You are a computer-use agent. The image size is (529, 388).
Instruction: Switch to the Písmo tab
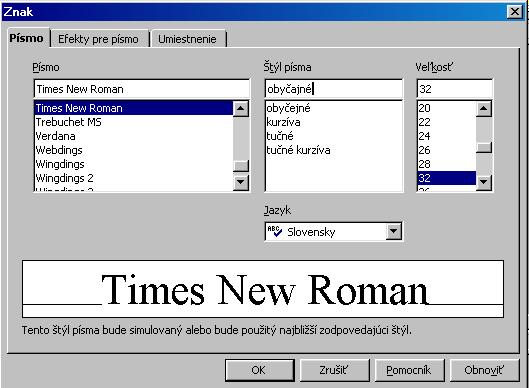tap(27, 38)
